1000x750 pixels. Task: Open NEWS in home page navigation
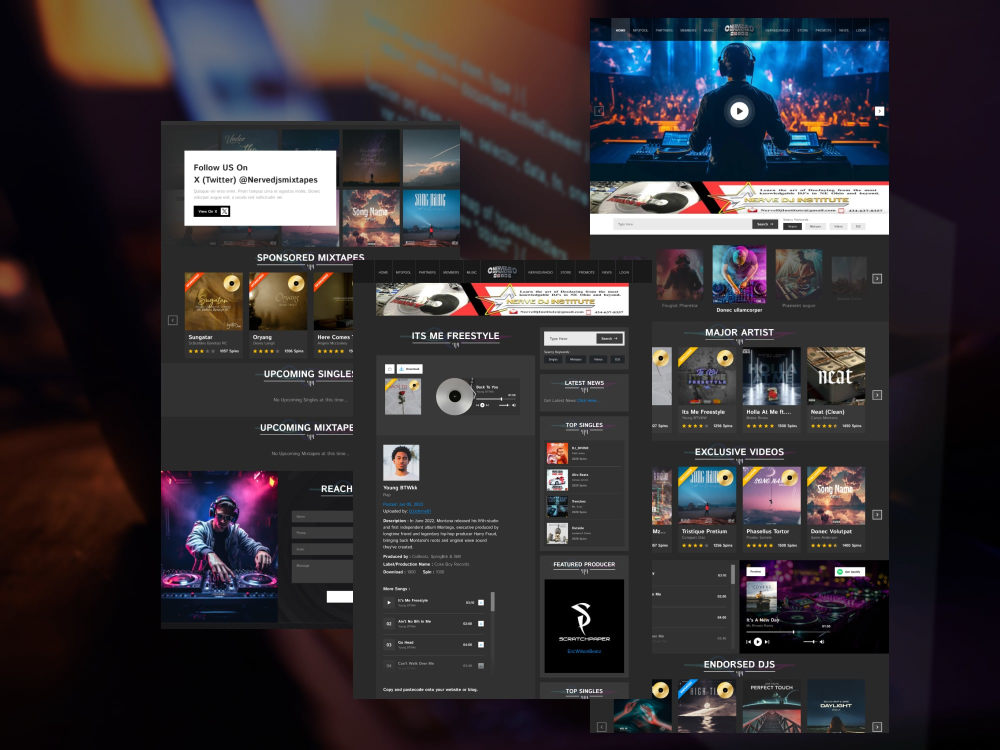click(x=844, y=30)
